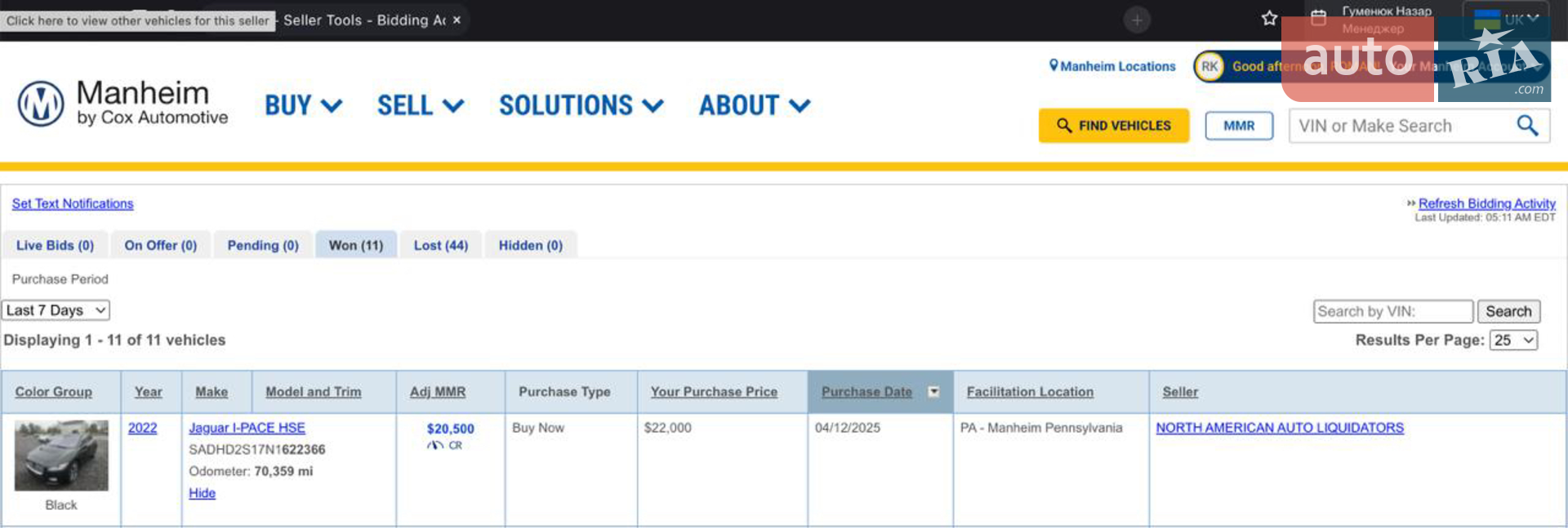Click the FIND VEHICLES button
This screenshot has height=528, width=1568.
[1114, 126]
